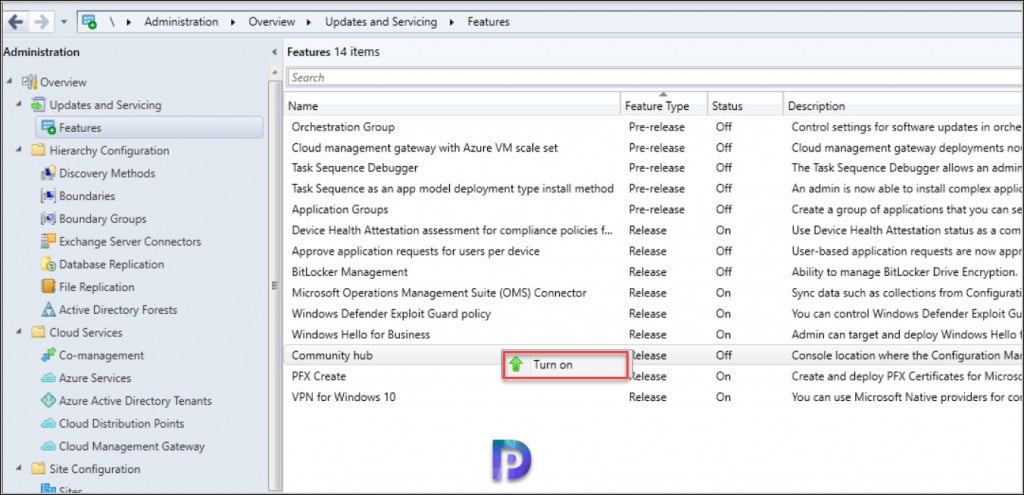The image size is (1024, 495).
Task: Click the Exchange Server Connectors icon
Action: point(48,241)
